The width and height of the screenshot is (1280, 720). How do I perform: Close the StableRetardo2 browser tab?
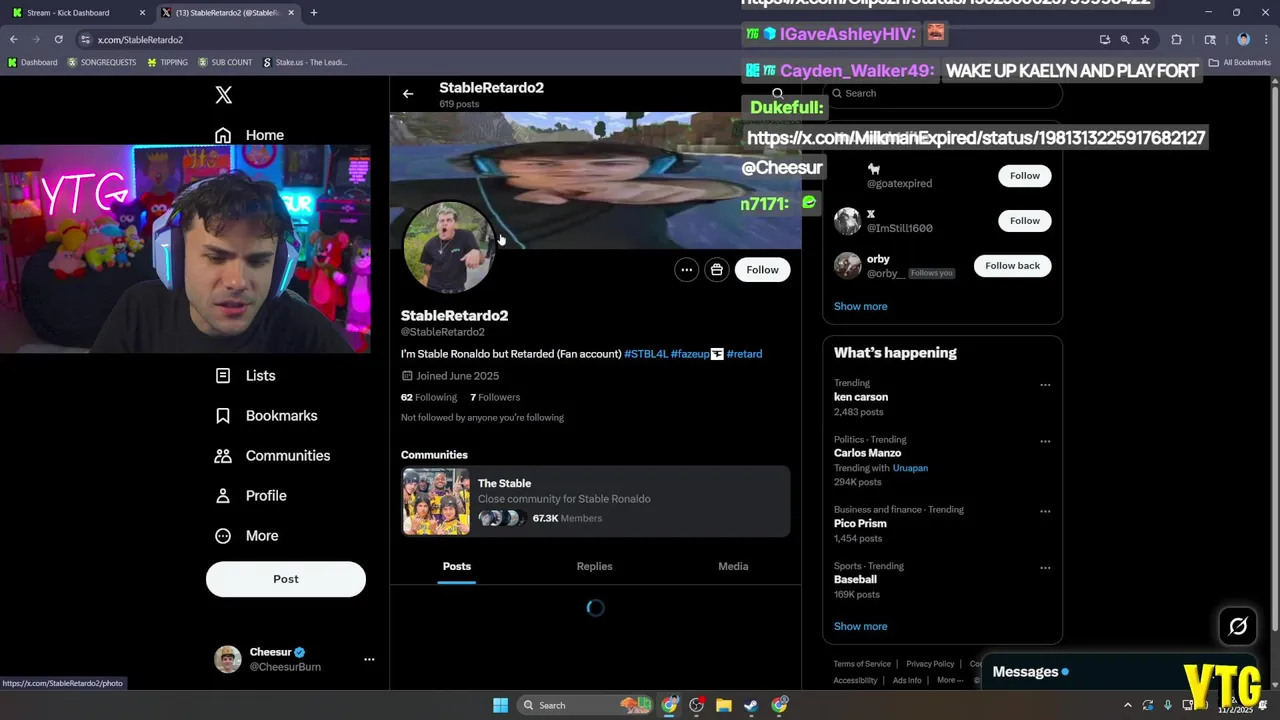click(291, 13)
